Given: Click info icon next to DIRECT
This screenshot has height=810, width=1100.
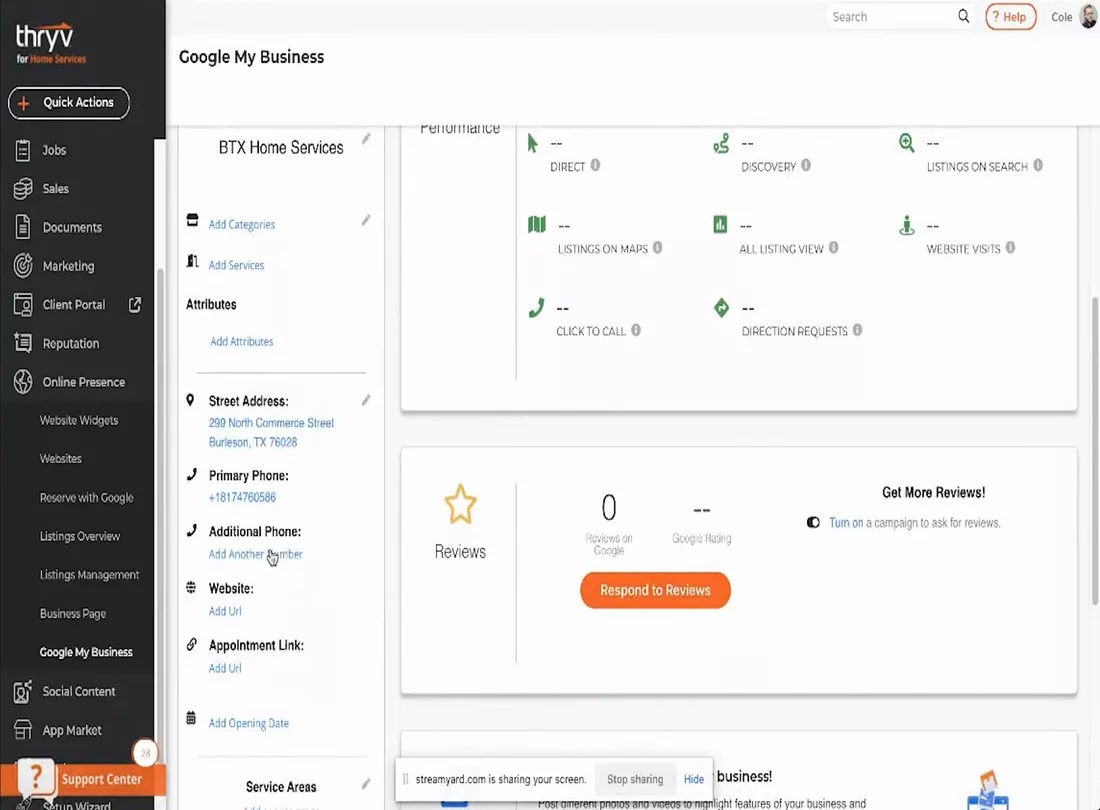Looking at the screenshot, I should coord(595,166).
